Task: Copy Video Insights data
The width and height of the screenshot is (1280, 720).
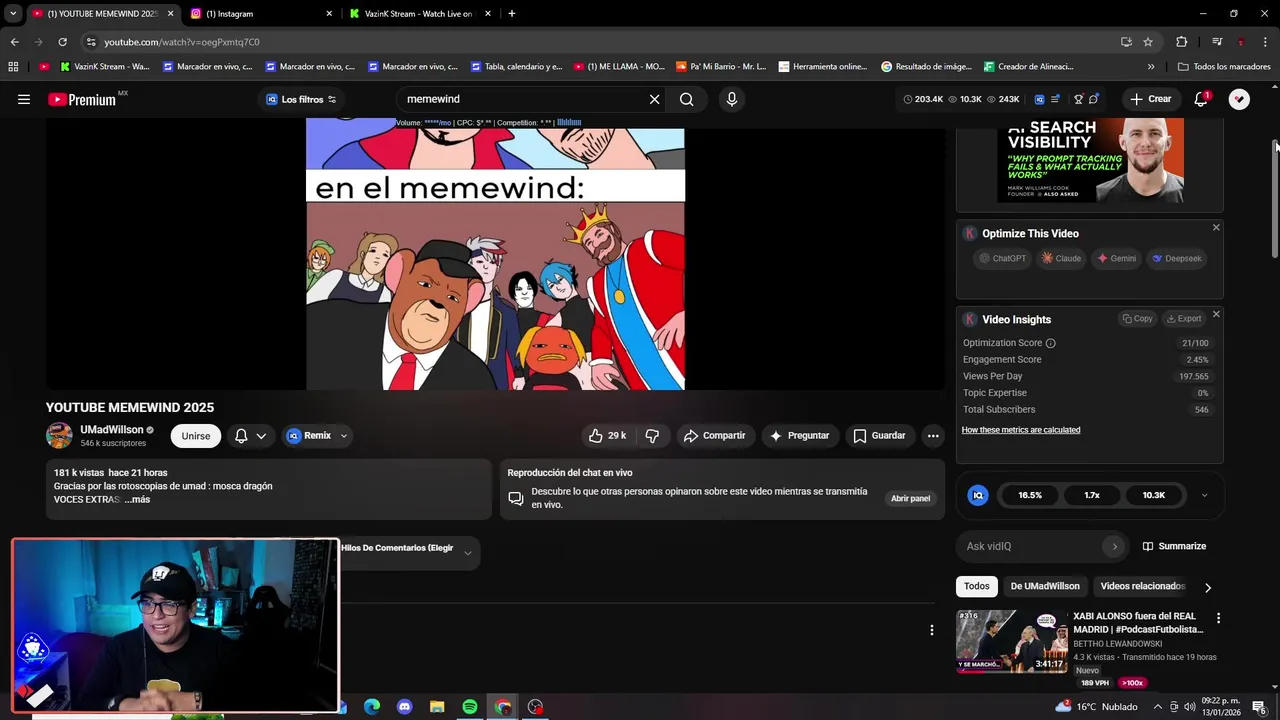Action: 1137,319
